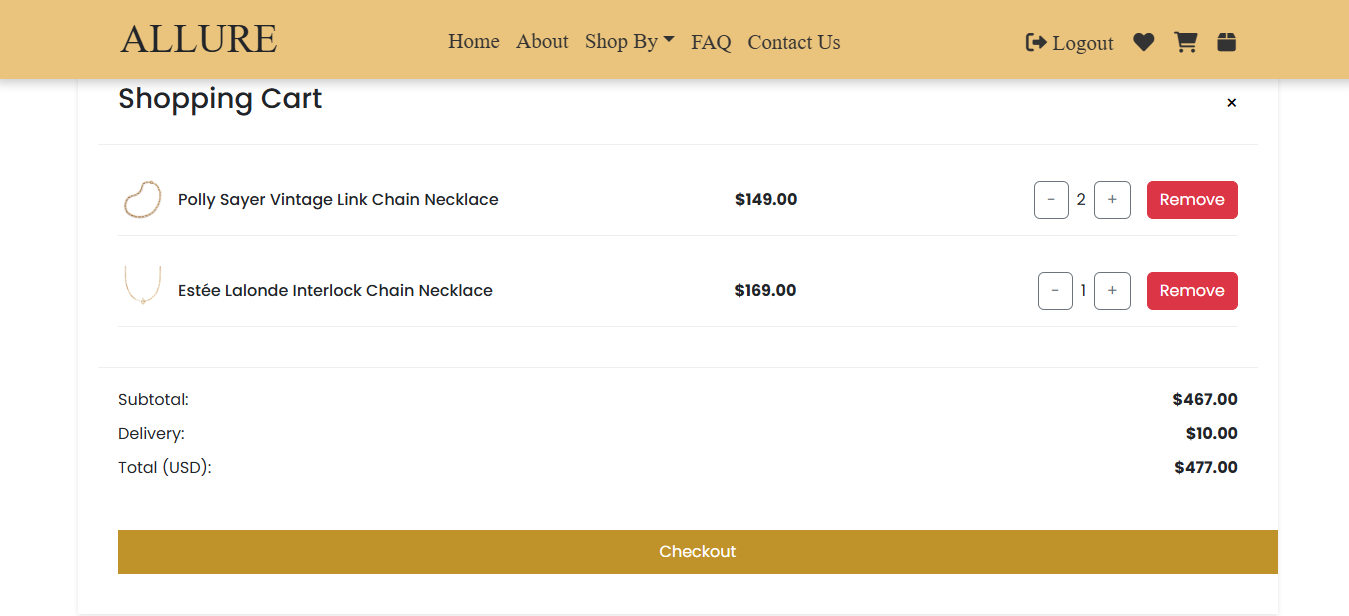Remove Estée Lalonde Interlock Chain Necklace
The height and width of the screenshot is (616, 1349).
coord(1191,291)
